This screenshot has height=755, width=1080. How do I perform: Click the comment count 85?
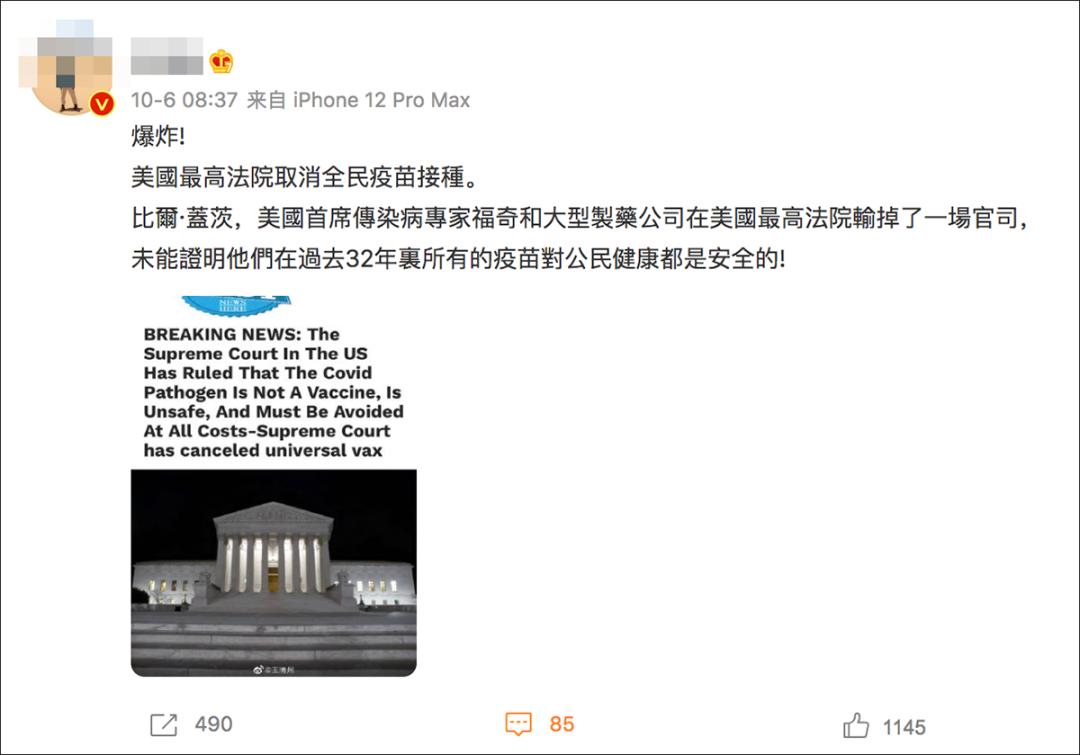pos(562,725)
